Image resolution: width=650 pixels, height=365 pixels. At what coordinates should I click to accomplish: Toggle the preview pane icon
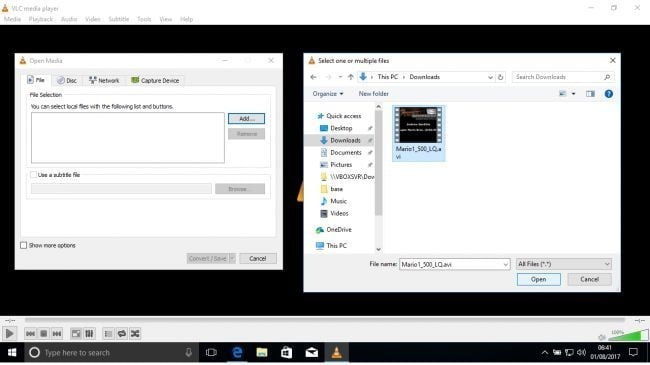590,94
